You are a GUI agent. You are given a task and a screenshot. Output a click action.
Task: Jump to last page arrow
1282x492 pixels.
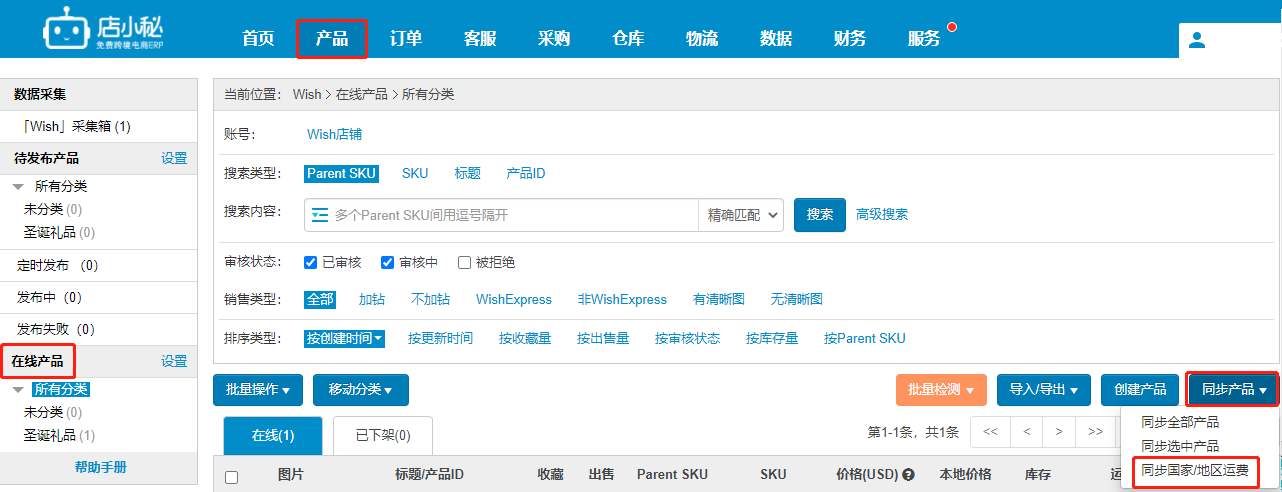tap(1095, 432)
